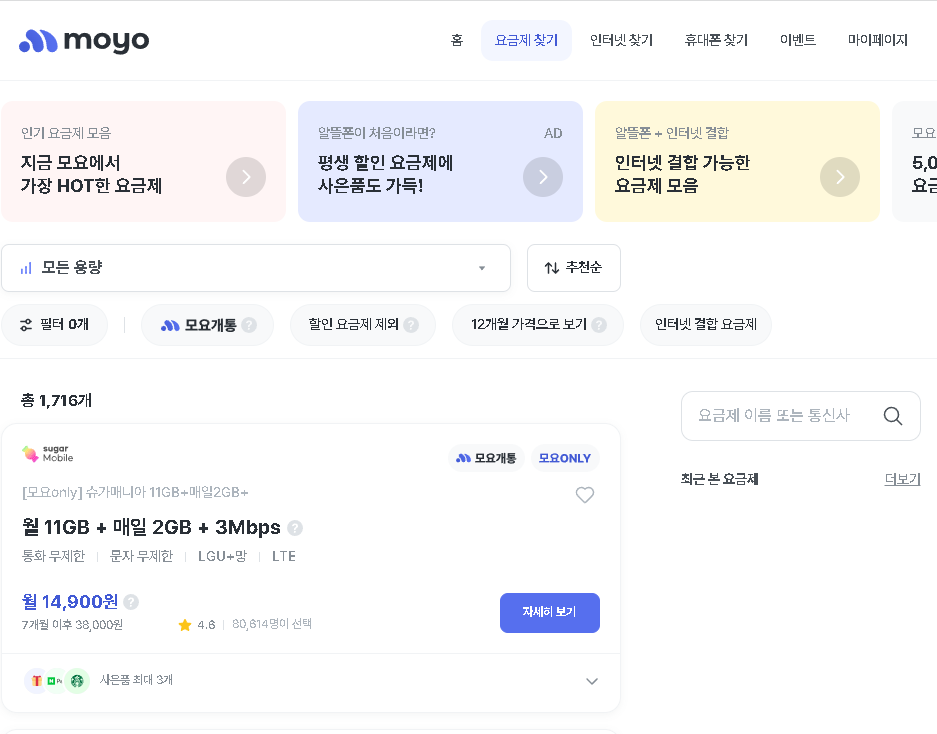The width and height of the screenshot is (937, 734).
Task: Click the gift box icon beside 사은품 최대 3개
Action: click(x=36, y=681)
